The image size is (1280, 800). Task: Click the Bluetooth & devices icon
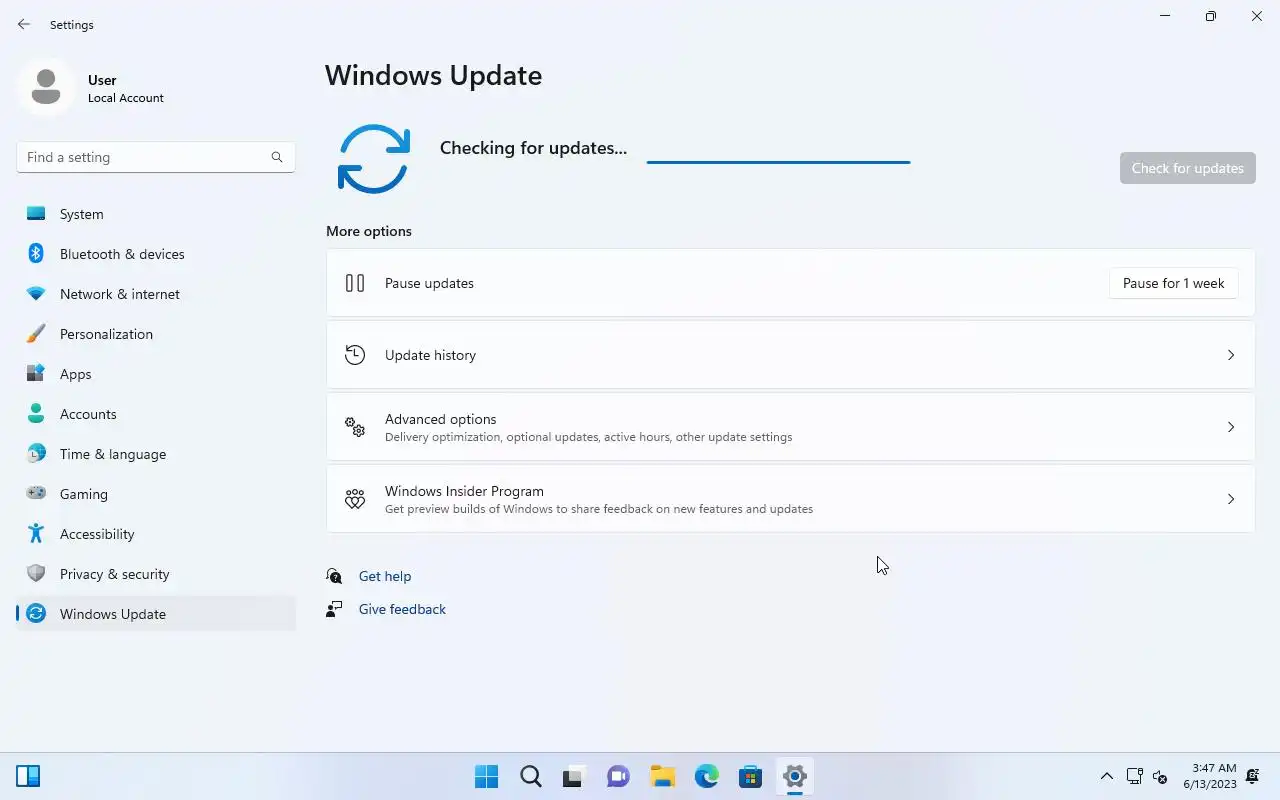click(36, 254)
